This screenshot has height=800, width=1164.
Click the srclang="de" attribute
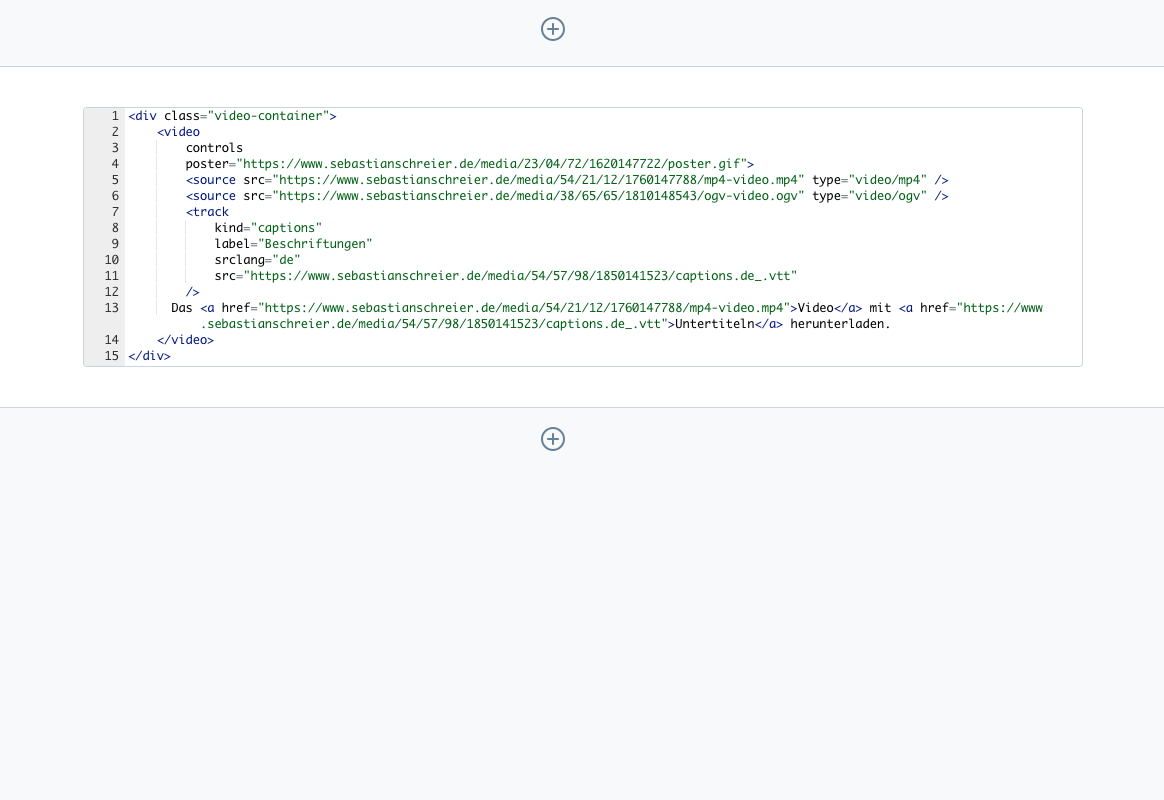click(x=257, y=260)
